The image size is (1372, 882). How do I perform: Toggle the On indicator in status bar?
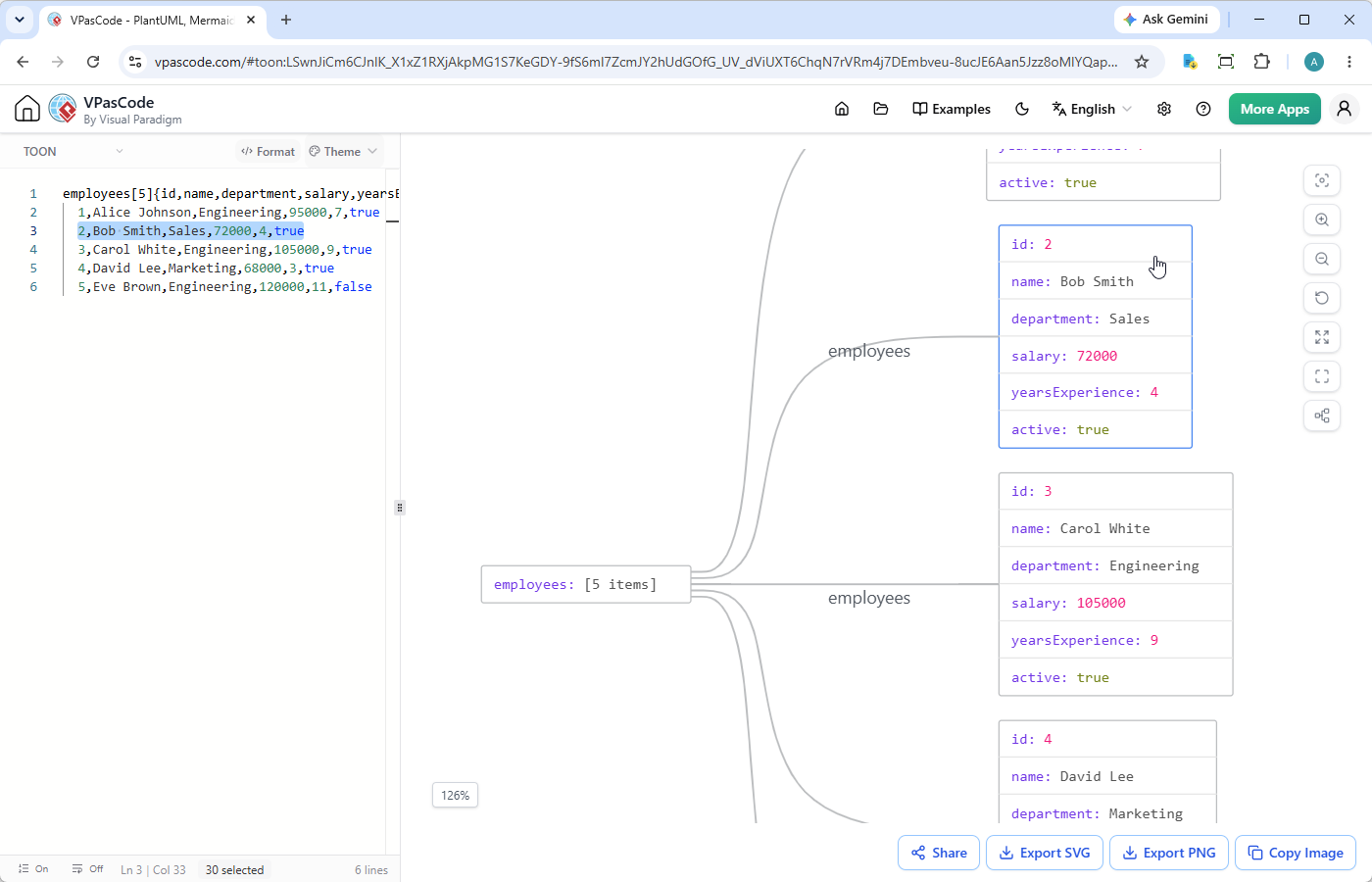33,869
